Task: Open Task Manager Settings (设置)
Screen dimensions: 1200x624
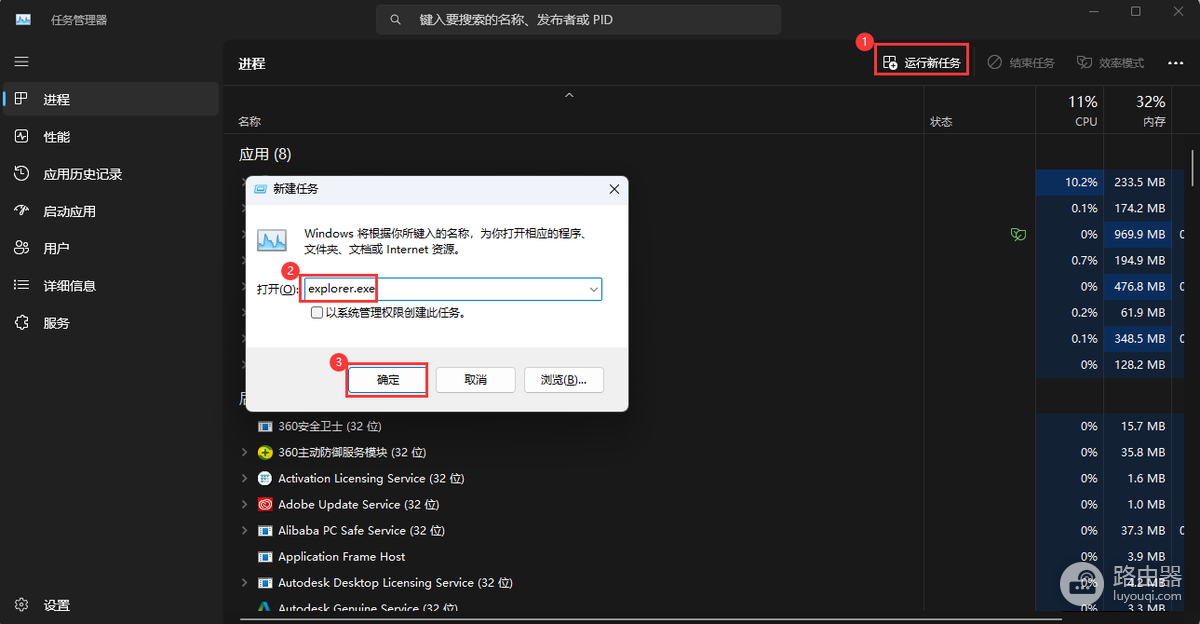Action: 111,605
